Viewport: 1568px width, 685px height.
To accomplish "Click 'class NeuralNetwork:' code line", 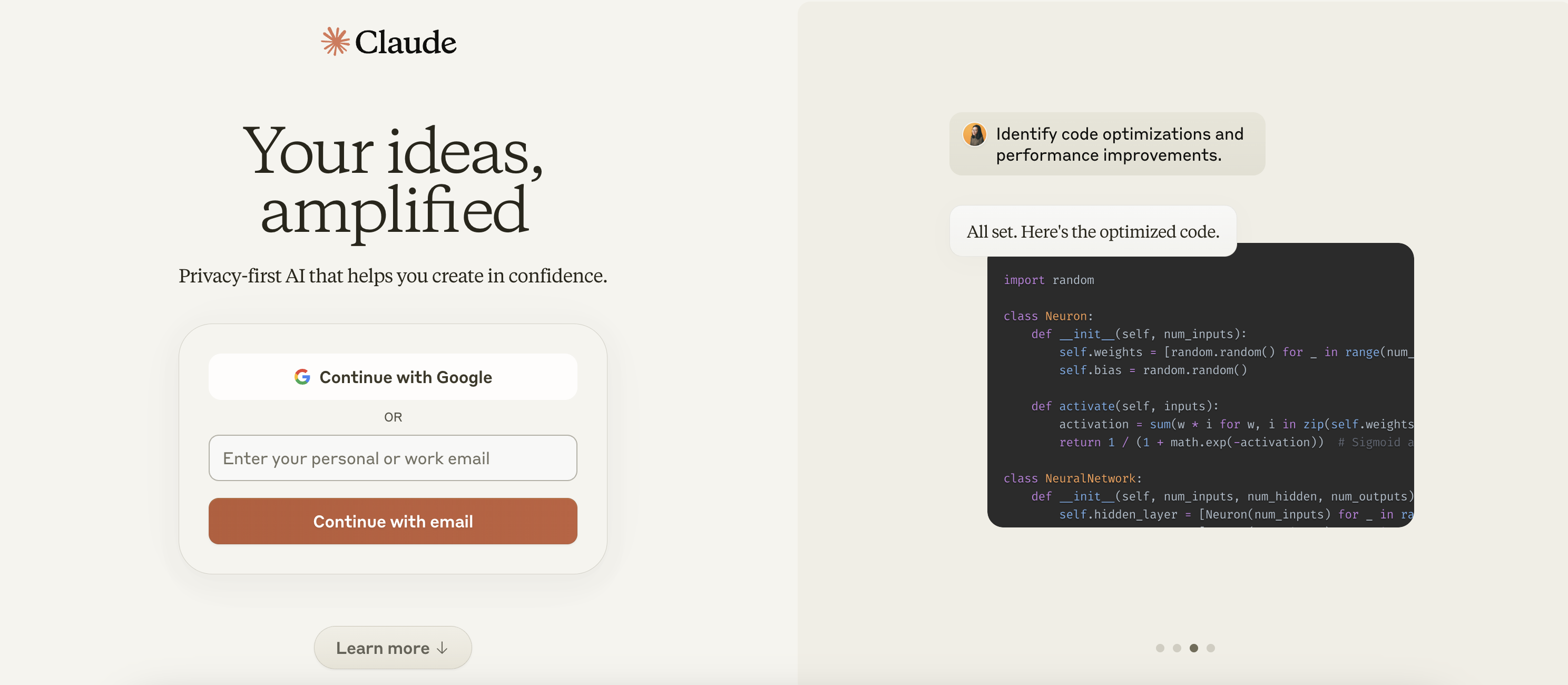I will tap(1073, 478).
